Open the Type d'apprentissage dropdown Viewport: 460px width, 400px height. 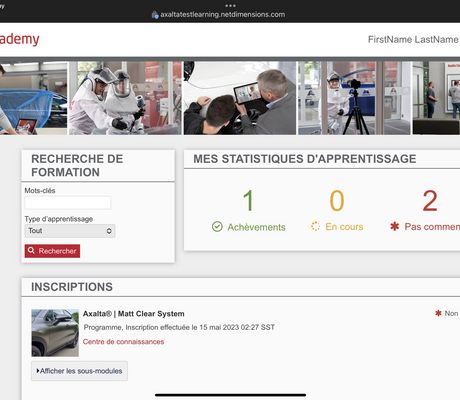(70, 231)
